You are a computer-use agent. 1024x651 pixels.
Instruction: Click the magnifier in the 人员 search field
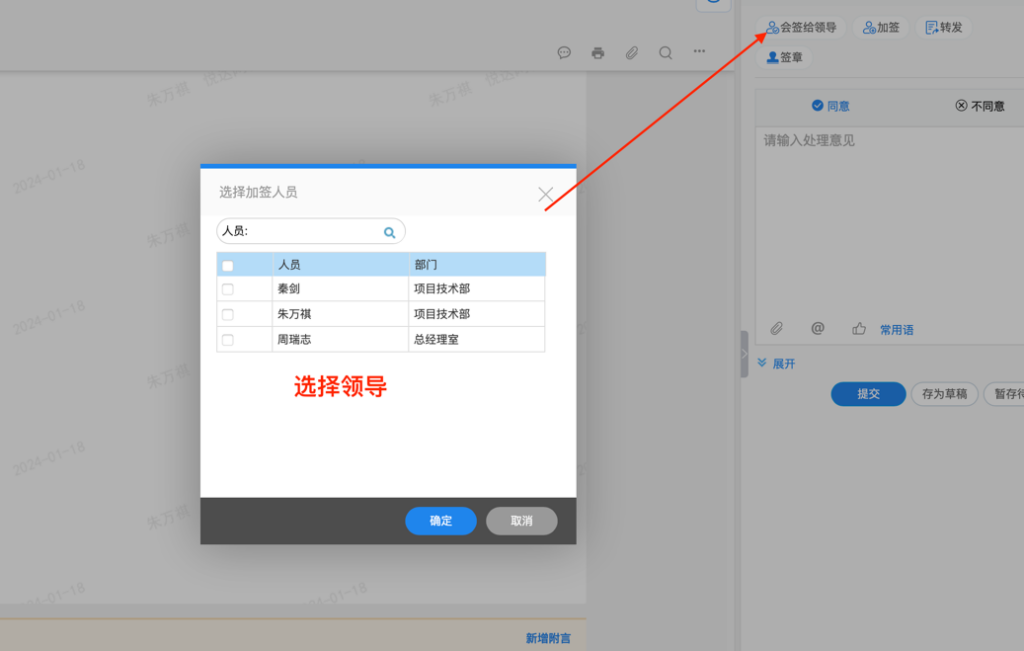pyautogui.click(x=389, y=231)
